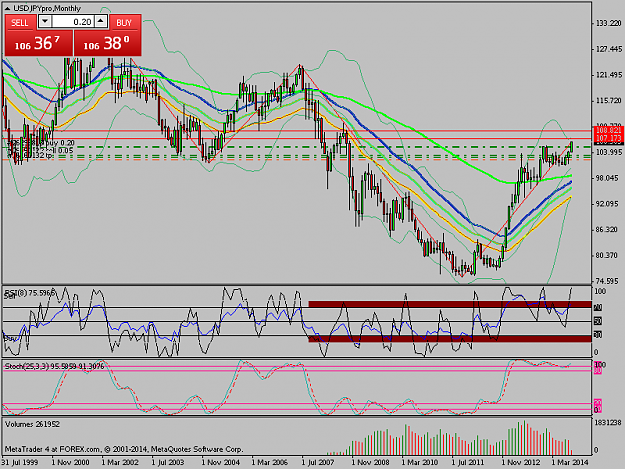Screen dimensions: 625x469
Task: Click the 103.995 price scale label
Action: coord(609,152)
